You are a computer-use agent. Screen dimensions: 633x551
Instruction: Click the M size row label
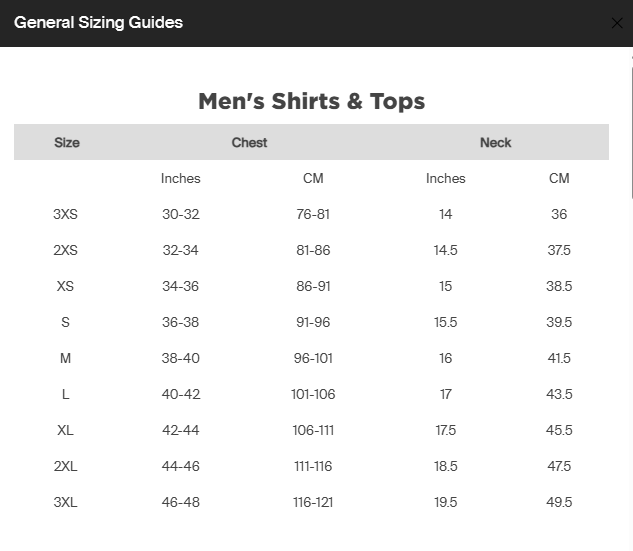(66, 358)
